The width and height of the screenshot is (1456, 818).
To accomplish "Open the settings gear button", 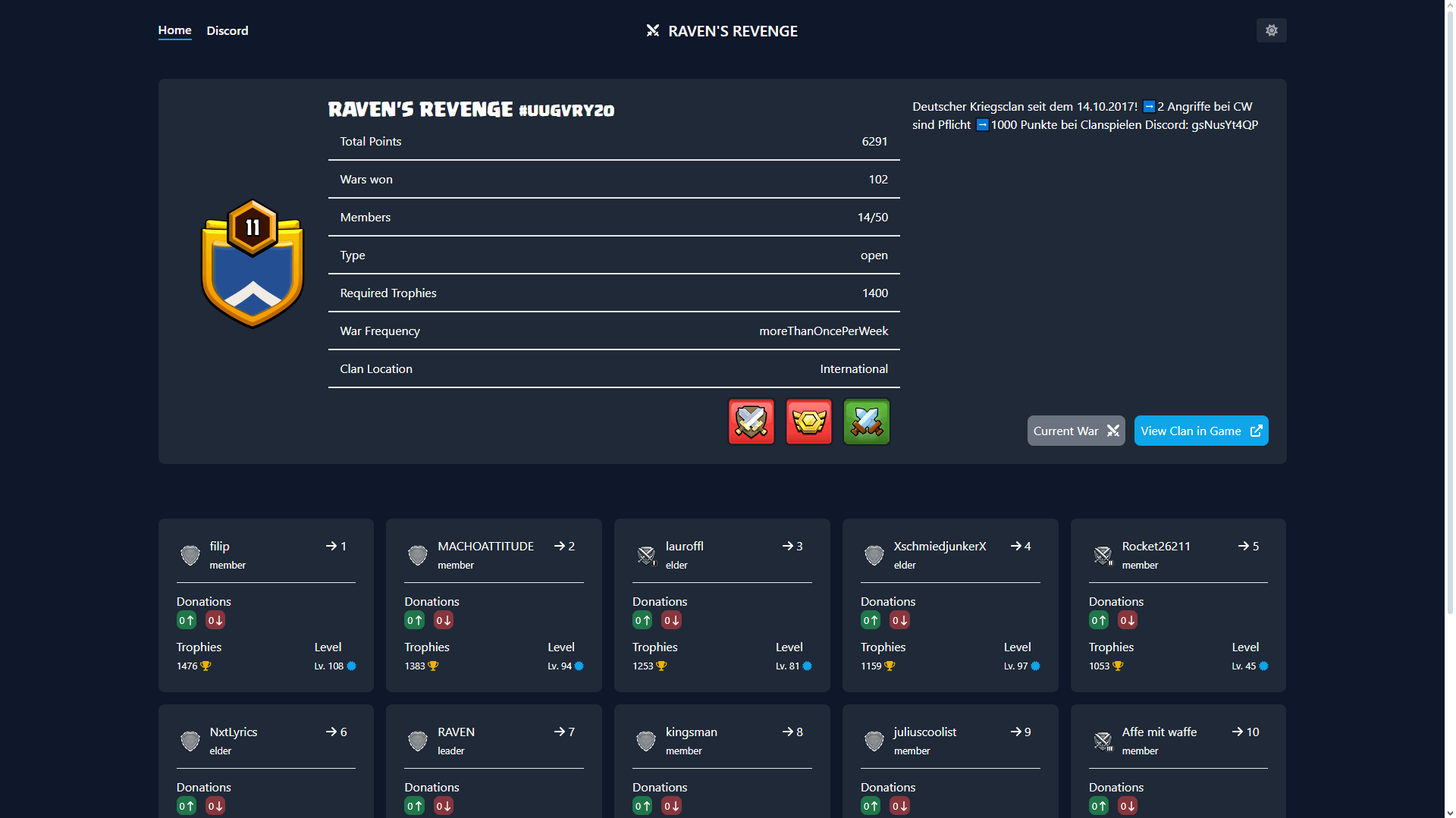I will [x=1271, y=30].
